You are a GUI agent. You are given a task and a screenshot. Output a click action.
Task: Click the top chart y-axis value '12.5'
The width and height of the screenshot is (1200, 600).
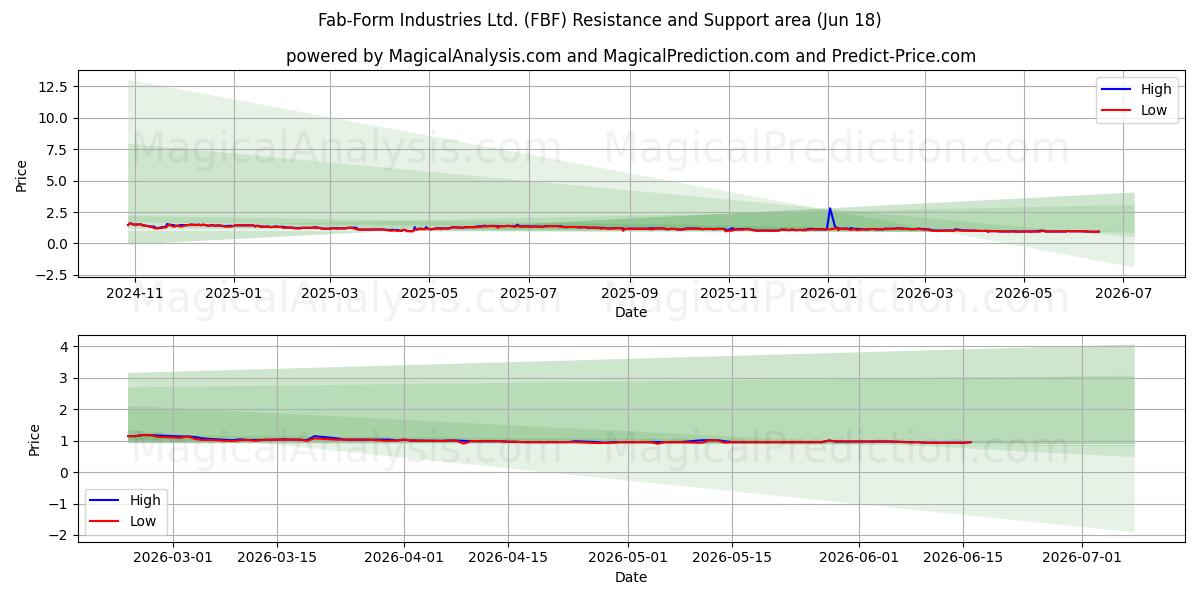point(53,87)
